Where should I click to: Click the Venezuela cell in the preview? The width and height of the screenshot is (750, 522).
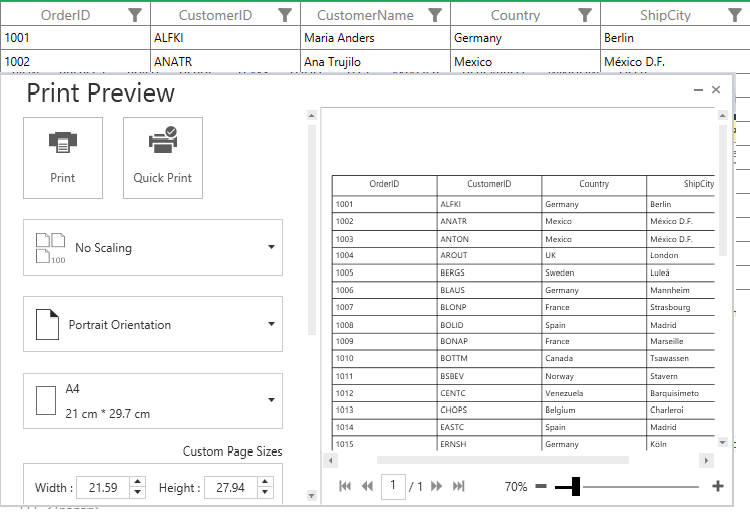[x=594, y=393]
